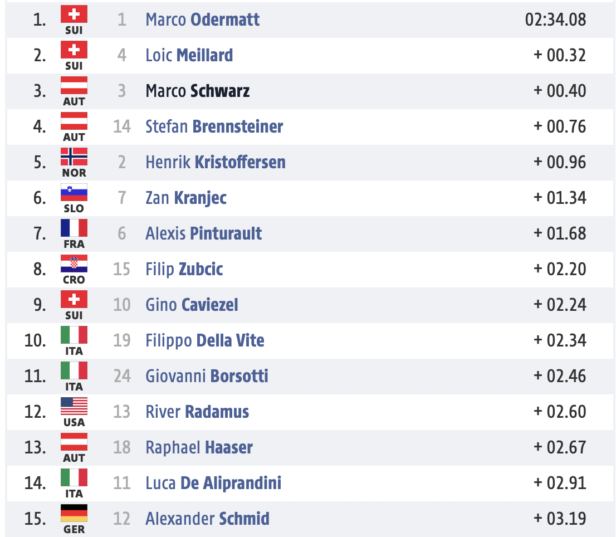Screen dimensions: 616x537
Task: Open Loic Meillard's athlete link
Action: tap(189, 55)
